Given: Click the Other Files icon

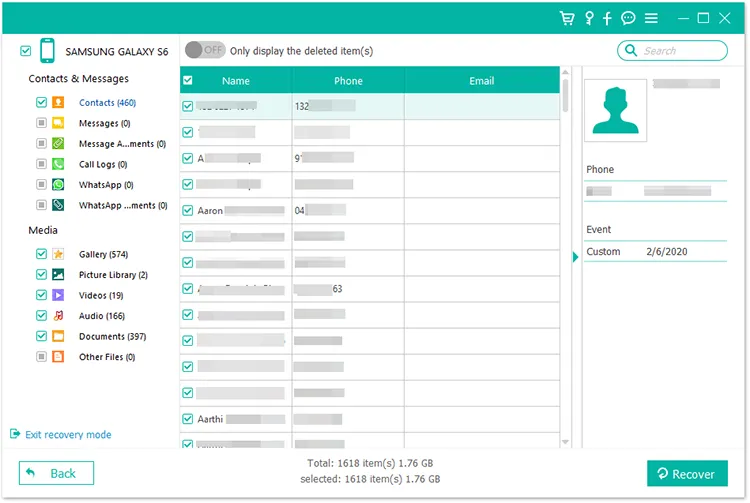Looking at the screenshot, I should pos(58,357).
